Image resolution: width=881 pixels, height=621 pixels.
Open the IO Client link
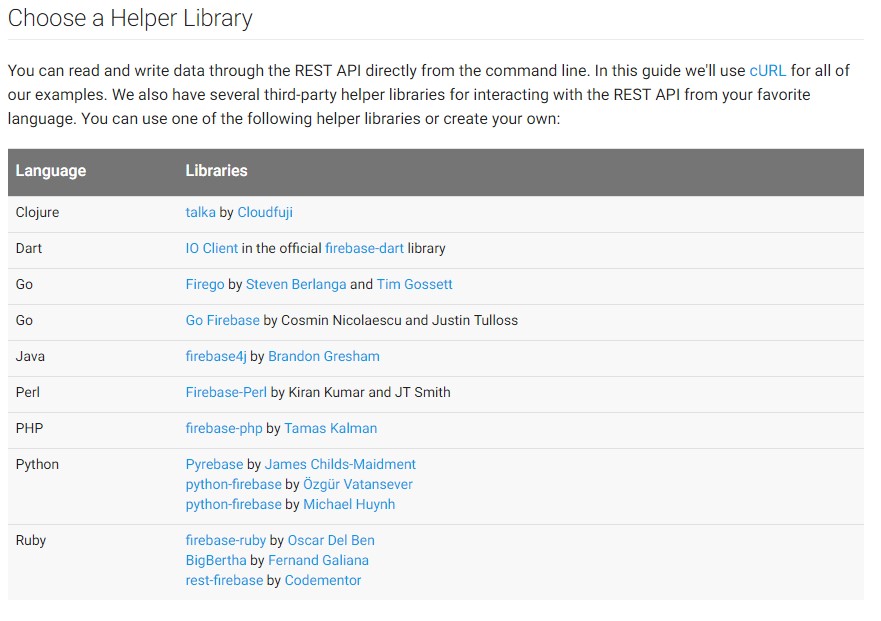[x=212, y=248]
